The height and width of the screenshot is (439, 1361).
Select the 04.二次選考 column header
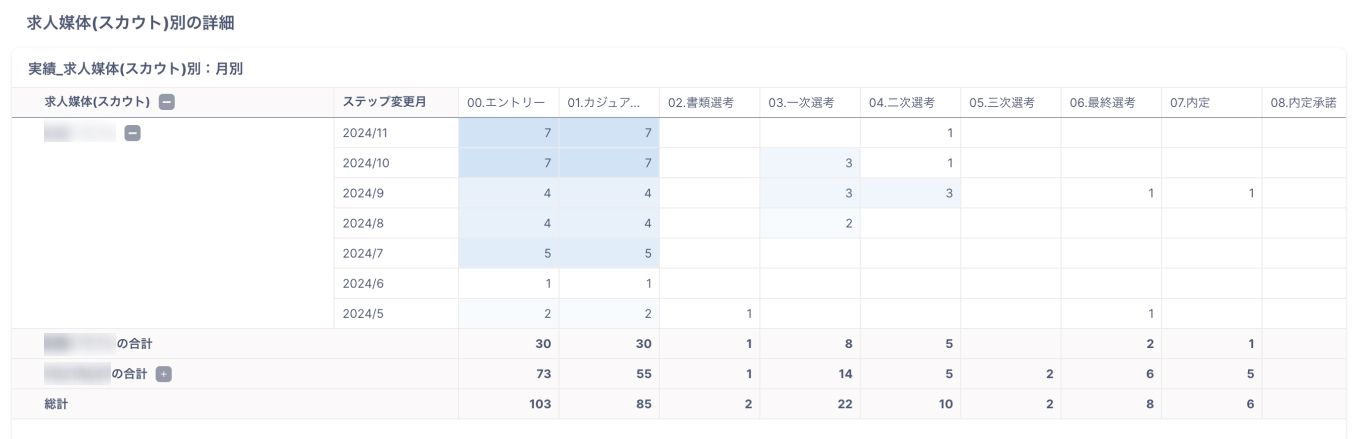(901, 102)
